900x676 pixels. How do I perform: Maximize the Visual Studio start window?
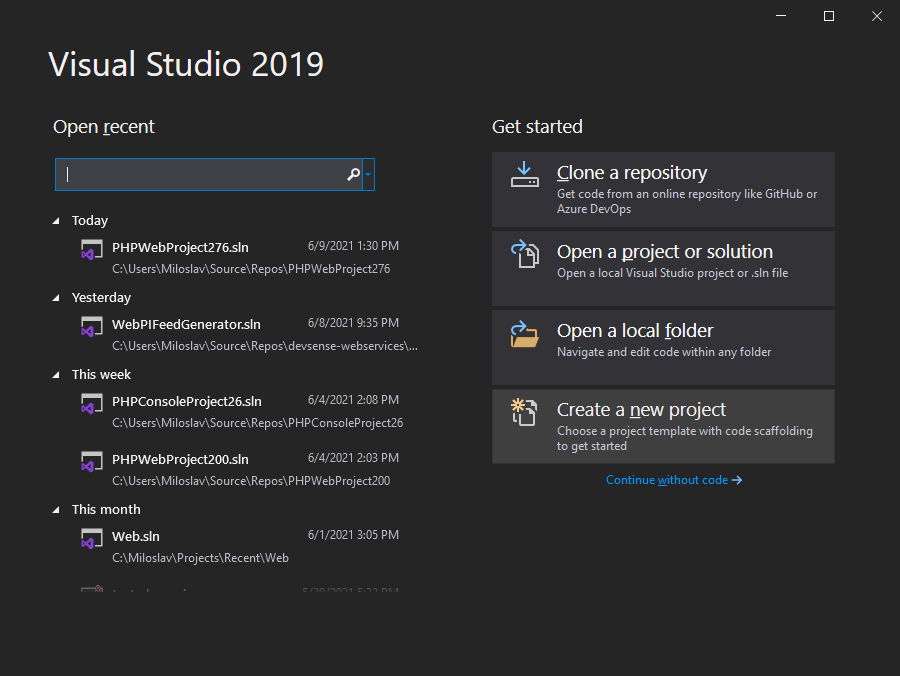[829, 16]
